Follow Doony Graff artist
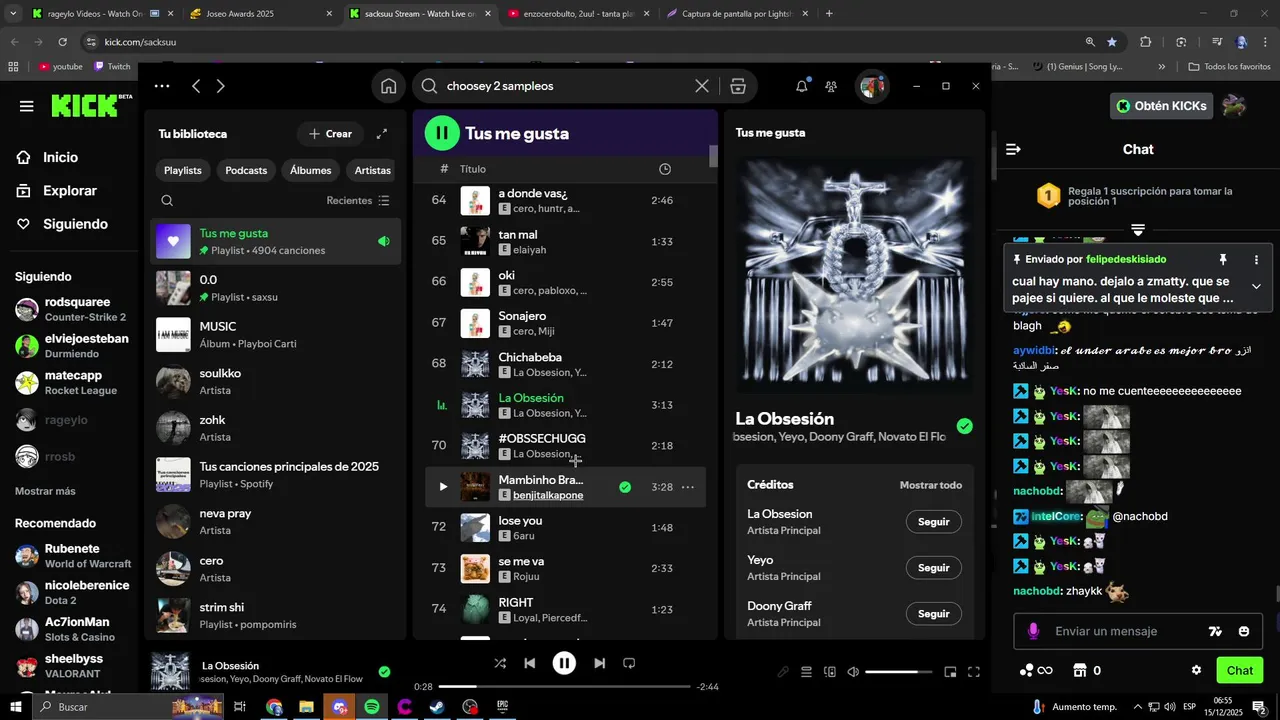Screen dimensions: 1280x720 pos(933,614)
